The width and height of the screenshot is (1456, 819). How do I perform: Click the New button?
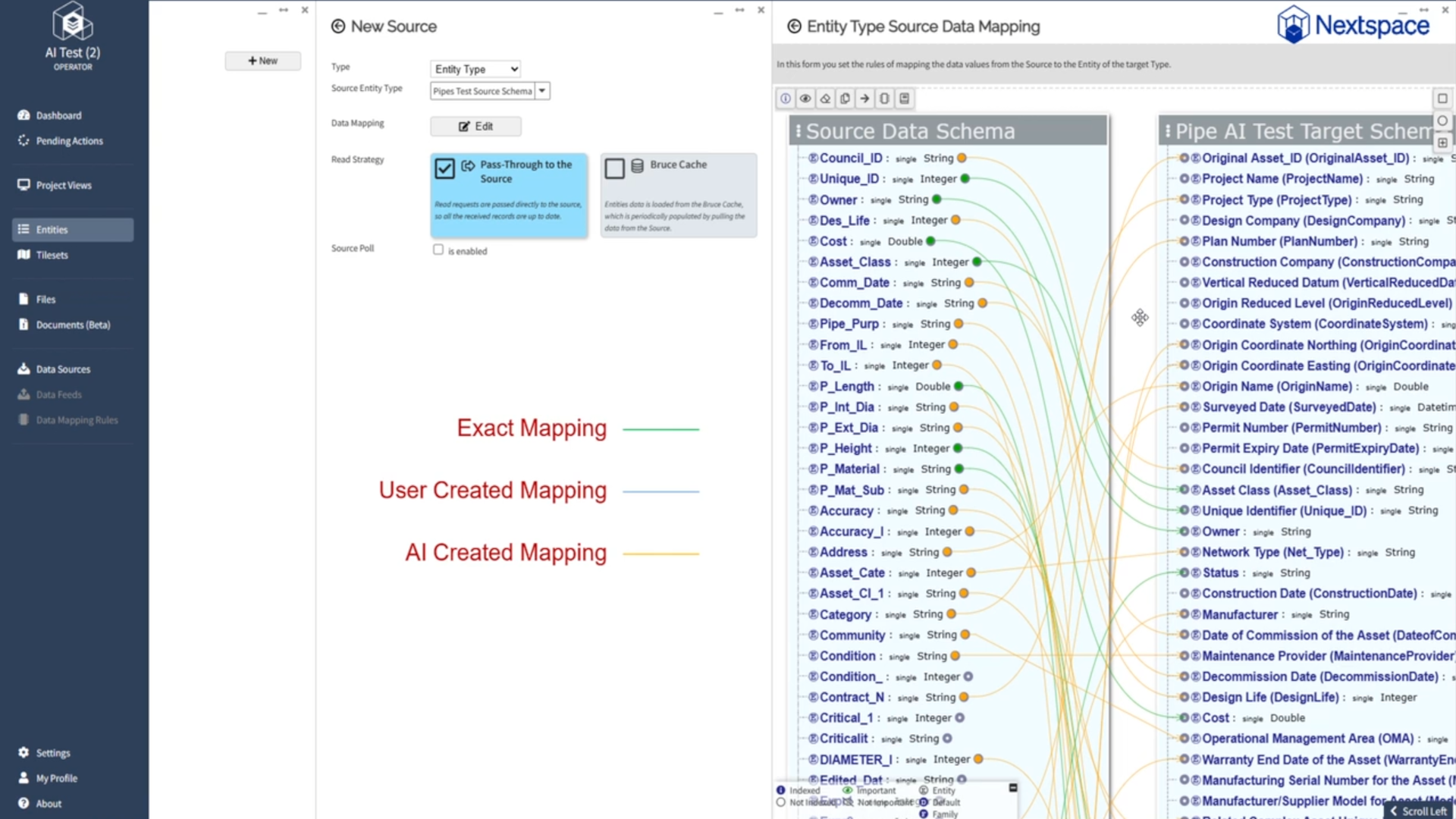(x=263, y=60)
